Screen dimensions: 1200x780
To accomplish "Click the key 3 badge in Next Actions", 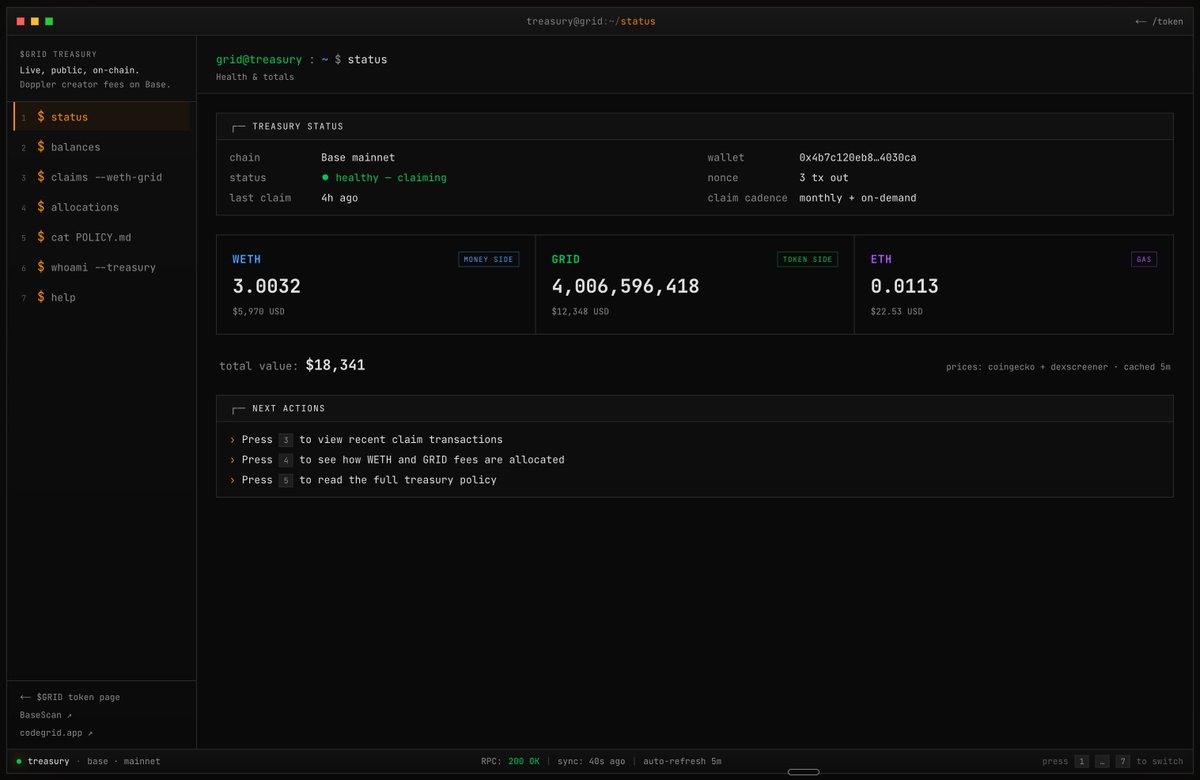I will click(x=286, y=440).
